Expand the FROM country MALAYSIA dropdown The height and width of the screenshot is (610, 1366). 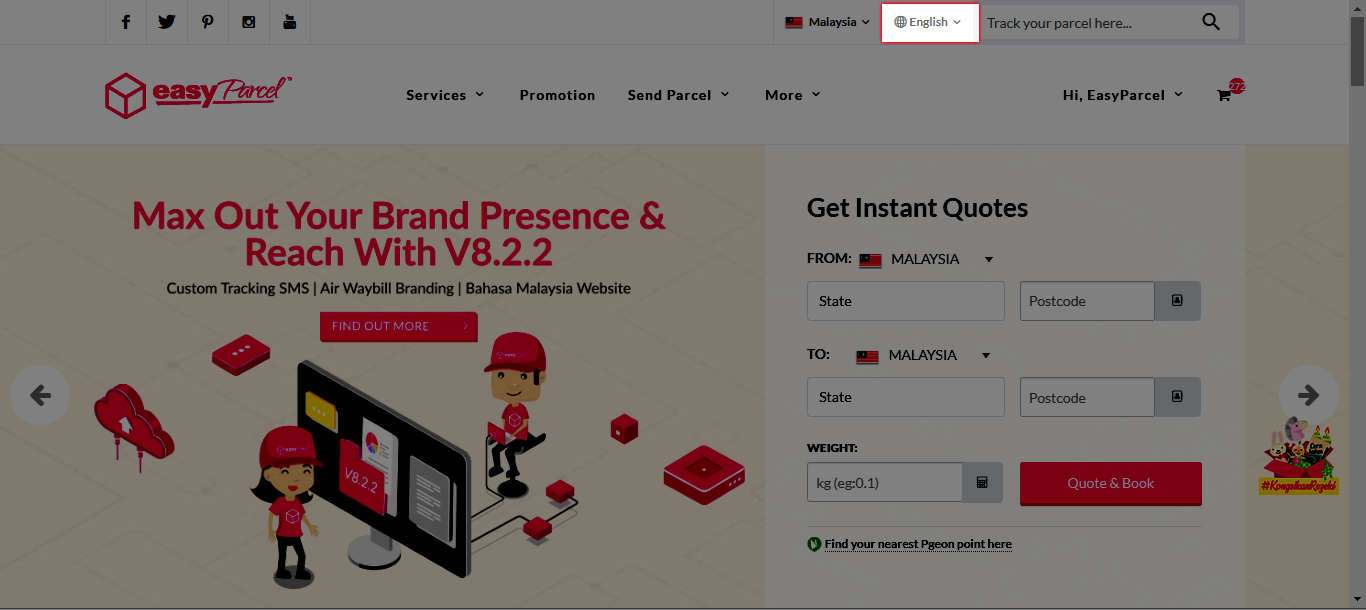926,259
